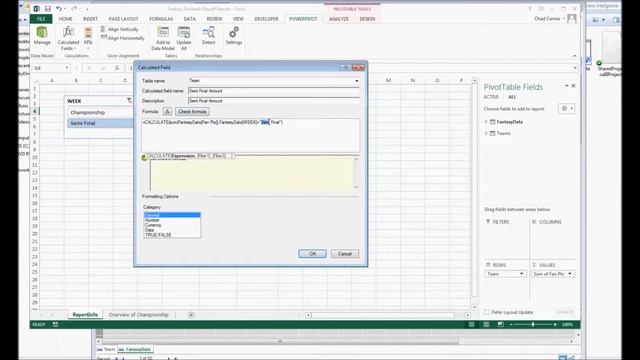
Task: Switch to the HOME ribbon tab
Action: coord(65,19)
